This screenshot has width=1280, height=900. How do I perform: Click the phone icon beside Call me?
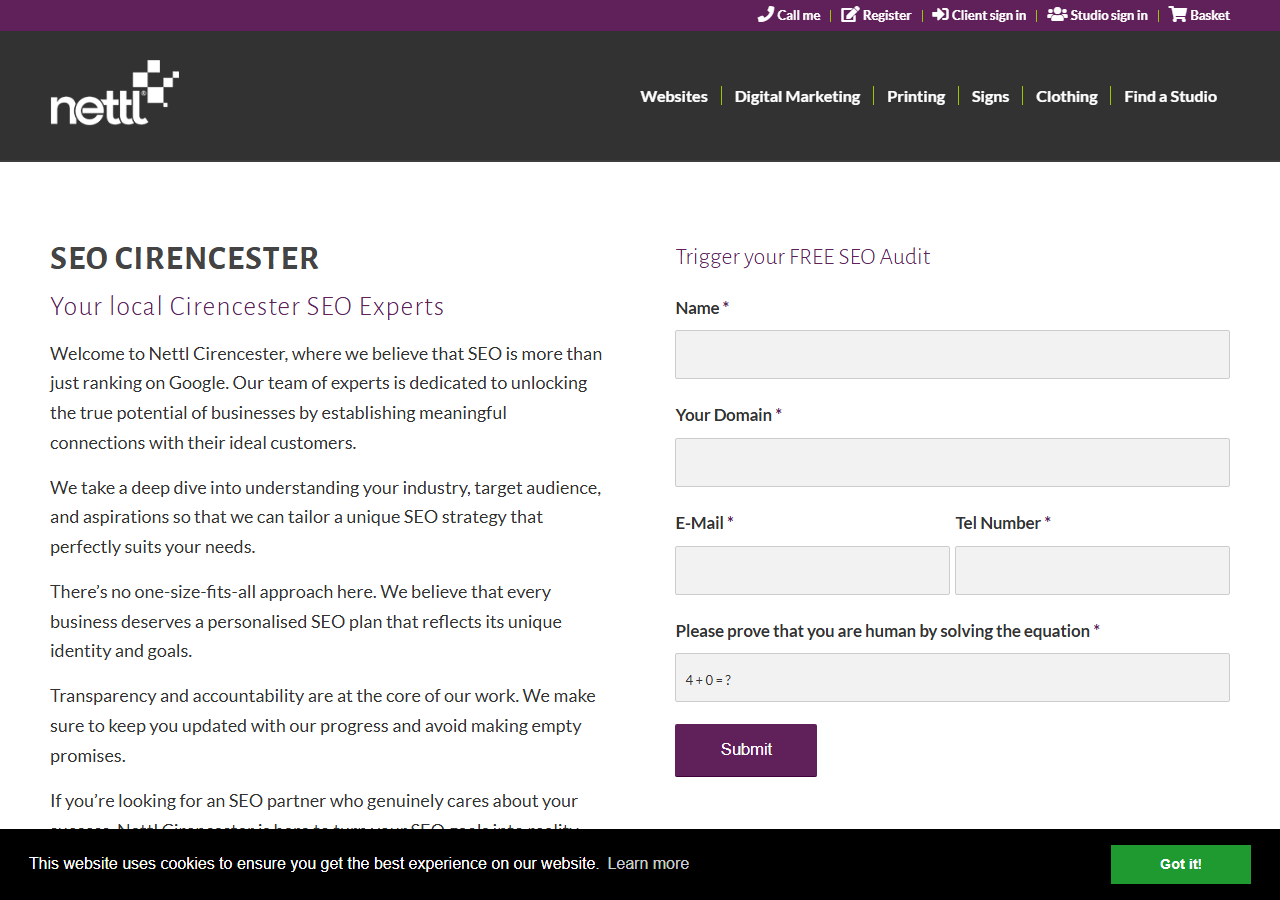coord(765,15)
